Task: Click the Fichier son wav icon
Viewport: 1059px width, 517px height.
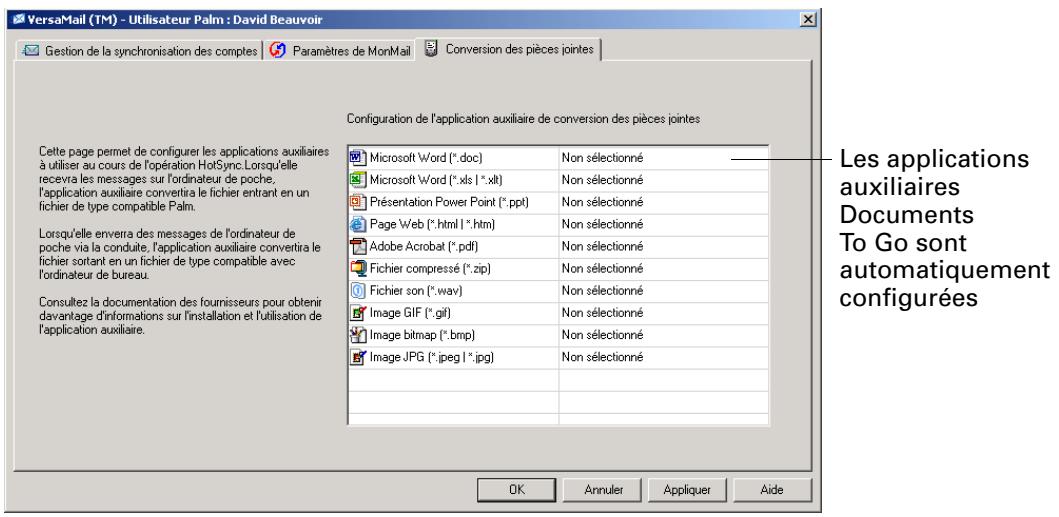Action: pyautogui.click(x=358, y=291)
